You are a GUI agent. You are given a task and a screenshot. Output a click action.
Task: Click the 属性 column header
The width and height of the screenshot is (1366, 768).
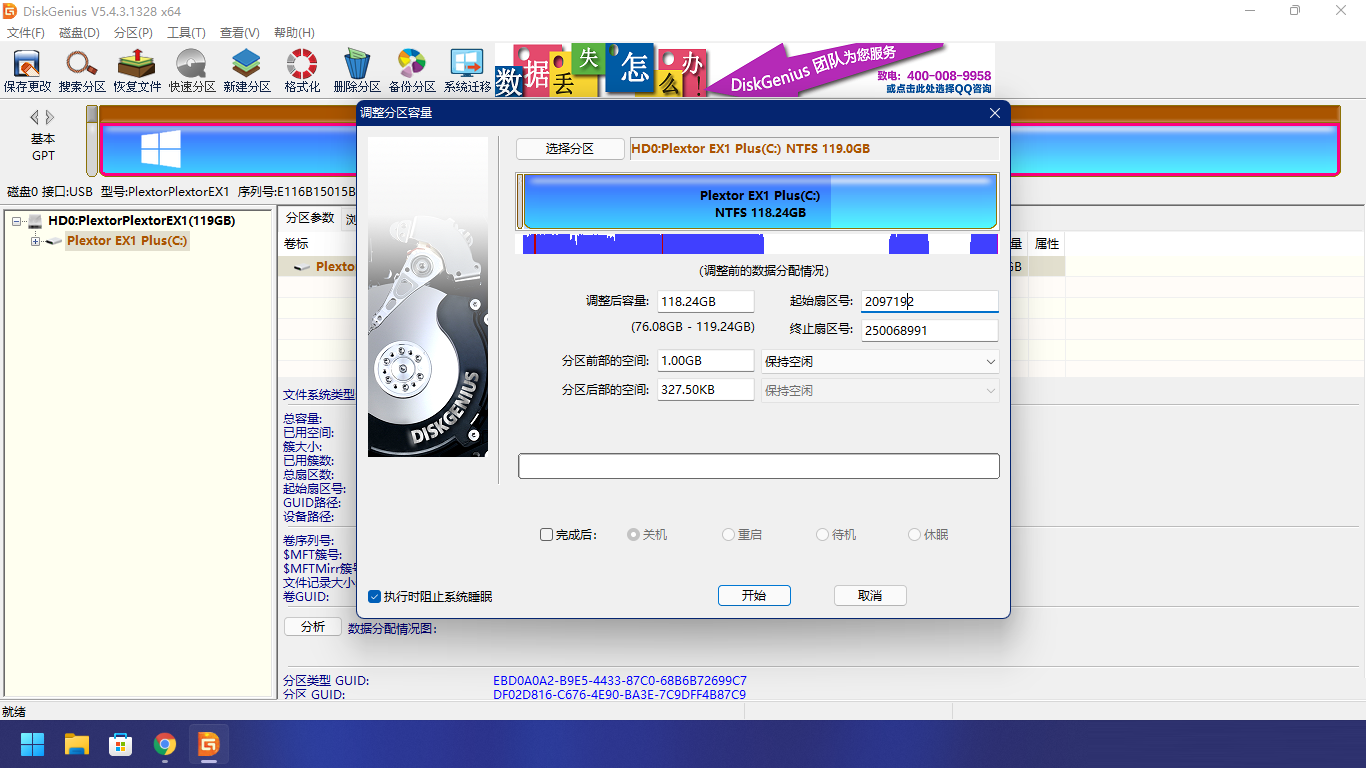tap(1047, 244)
